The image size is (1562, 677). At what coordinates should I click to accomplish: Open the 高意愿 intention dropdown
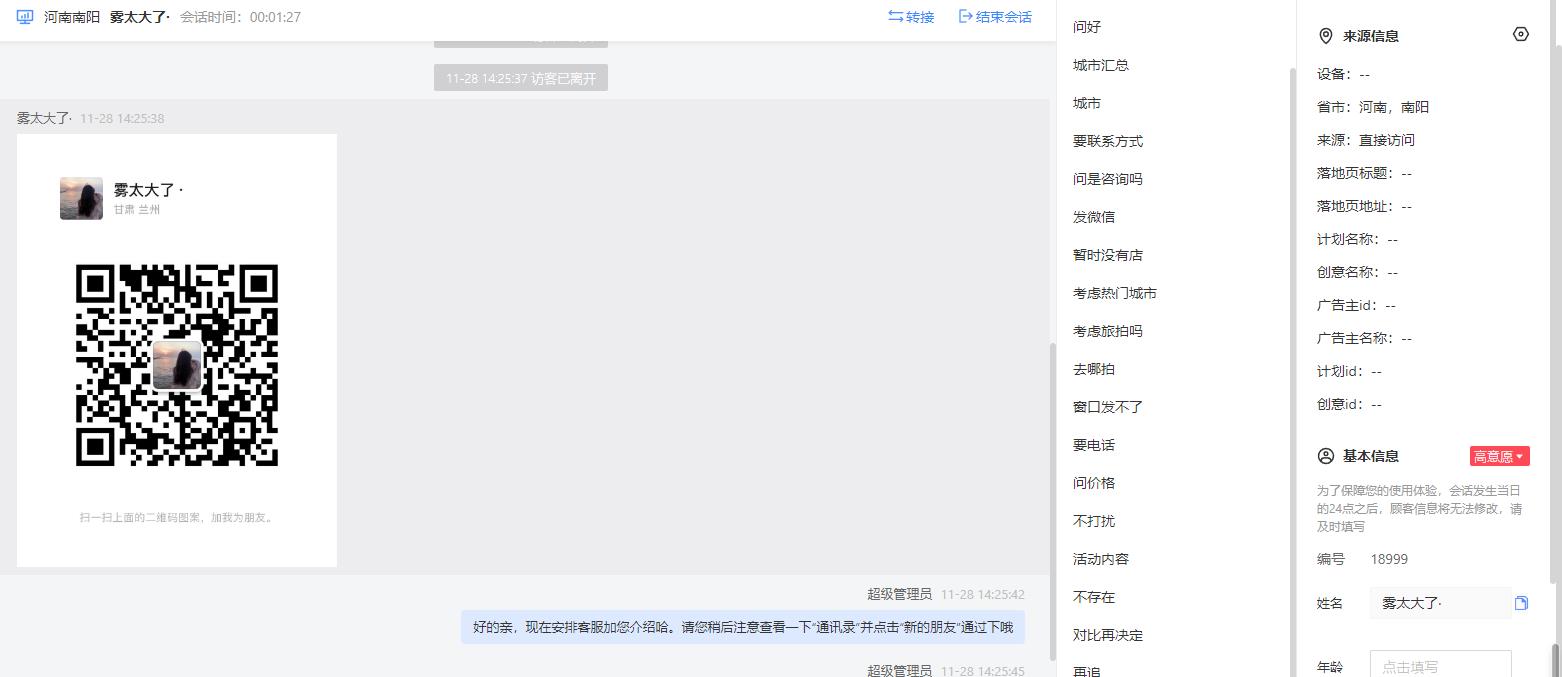pos(1499,456)
